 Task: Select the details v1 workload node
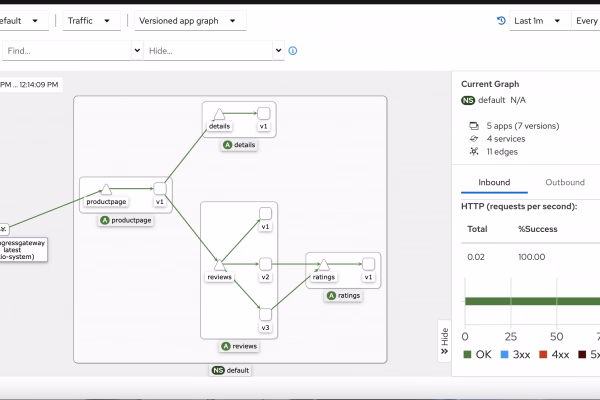pyautogui.click(x=264, y=113)
